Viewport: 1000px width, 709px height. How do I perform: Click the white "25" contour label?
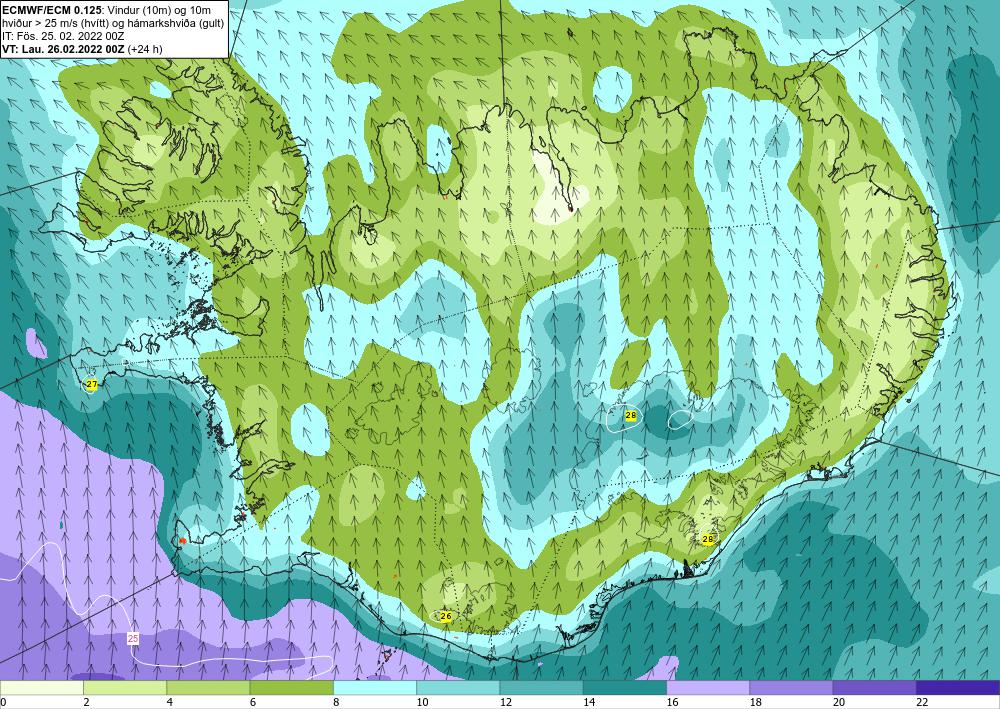[x=133, y=638]
